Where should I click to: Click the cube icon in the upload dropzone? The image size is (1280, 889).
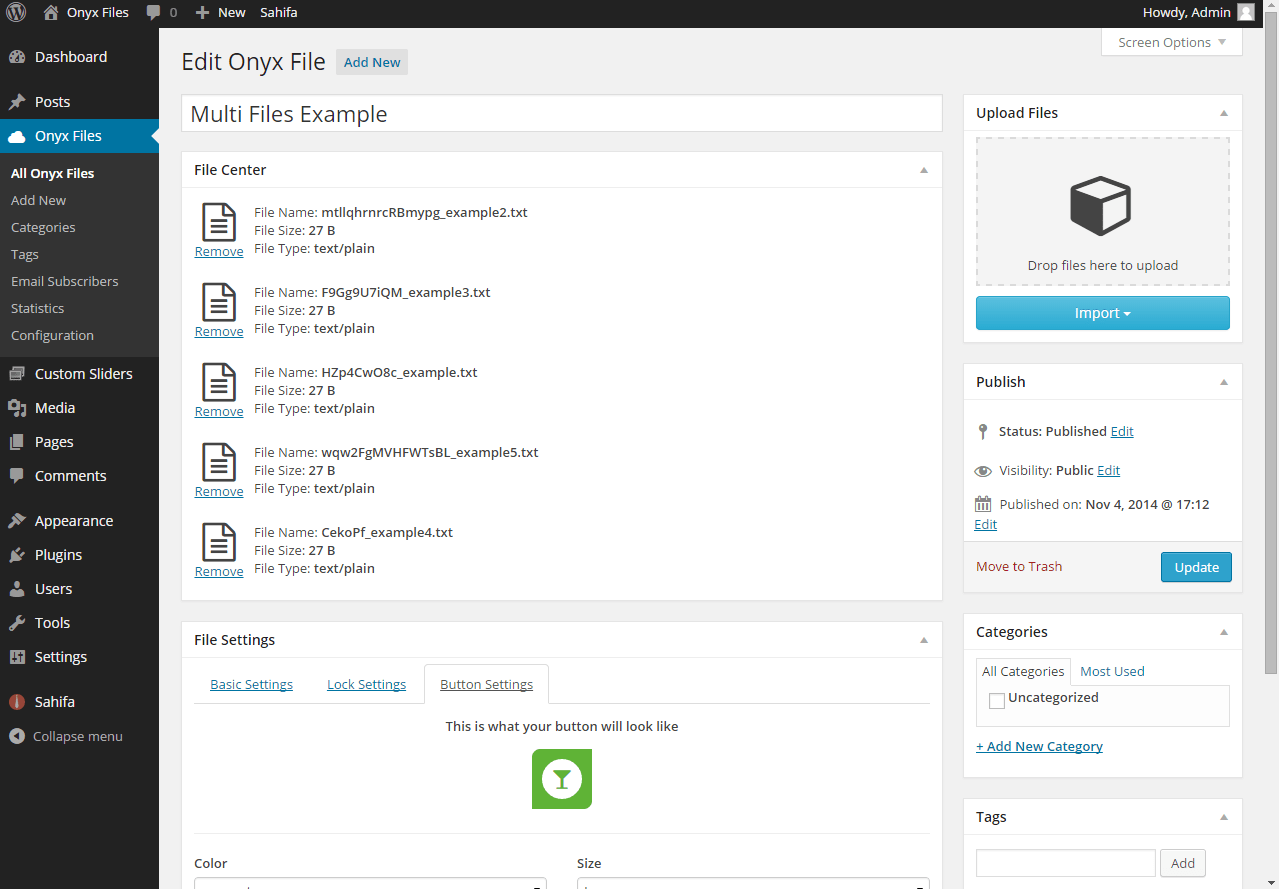pos(1102,206)
